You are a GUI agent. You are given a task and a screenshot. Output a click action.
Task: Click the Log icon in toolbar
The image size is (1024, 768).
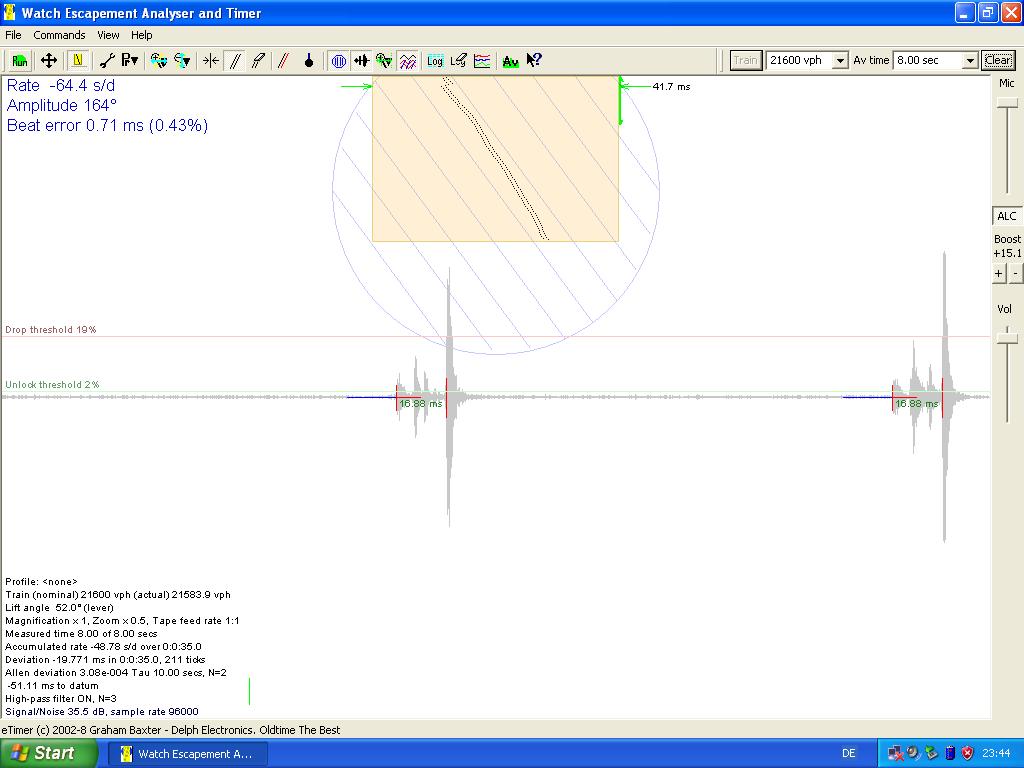(x=435, y=60)
